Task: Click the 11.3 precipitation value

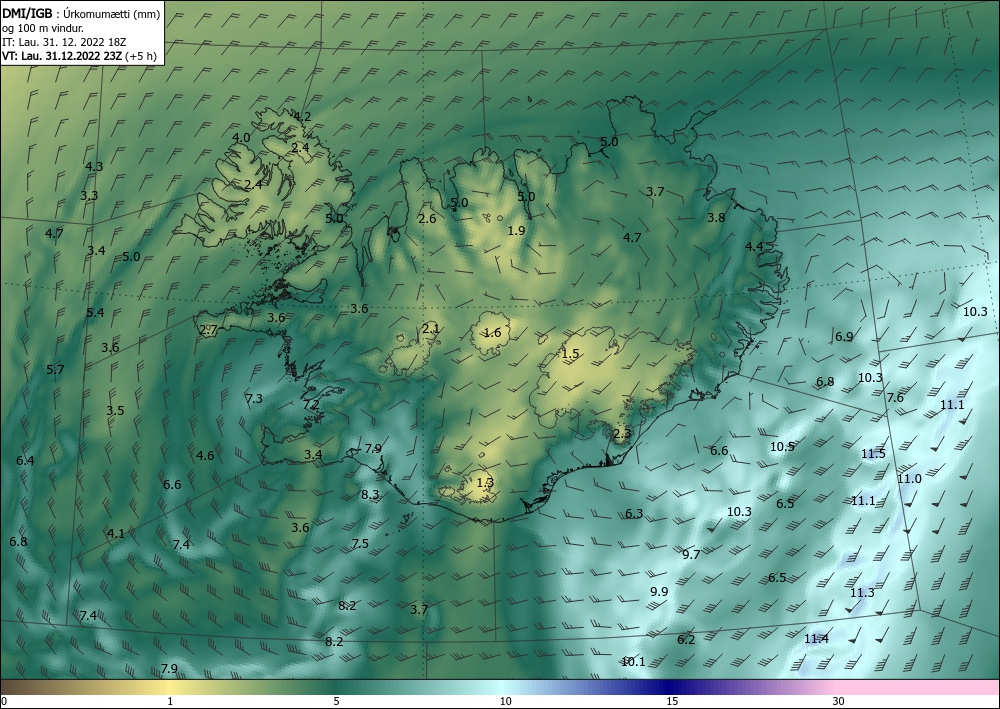Action: tap(862, 592)
